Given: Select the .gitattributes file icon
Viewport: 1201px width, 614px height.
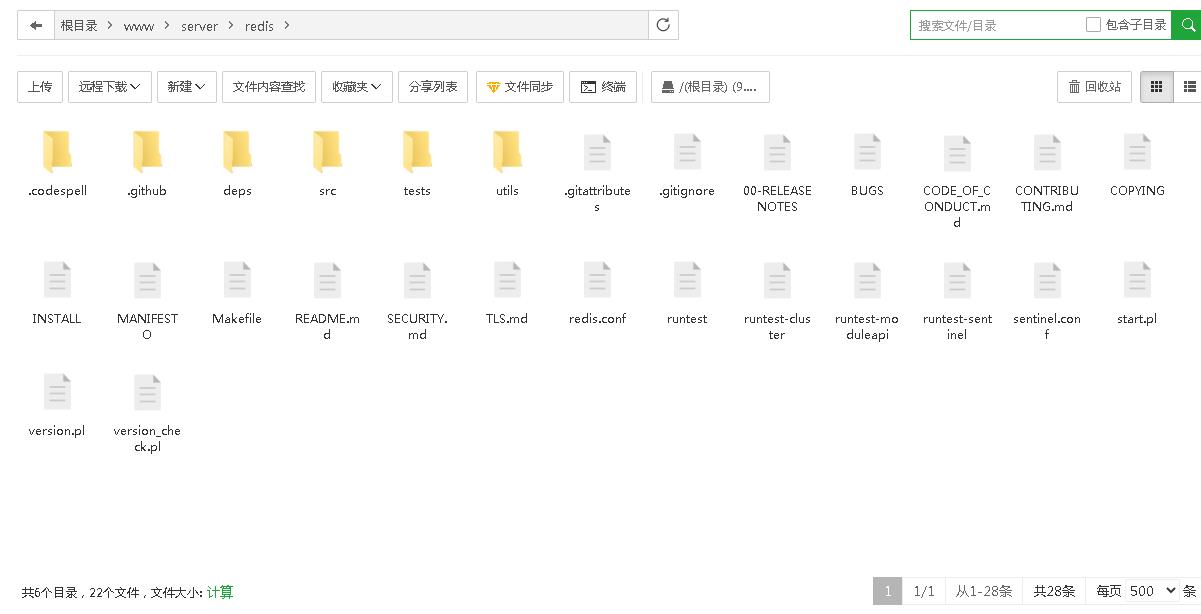Looking at the screenshot, I should pyautogui.click(x=597, y=152).
